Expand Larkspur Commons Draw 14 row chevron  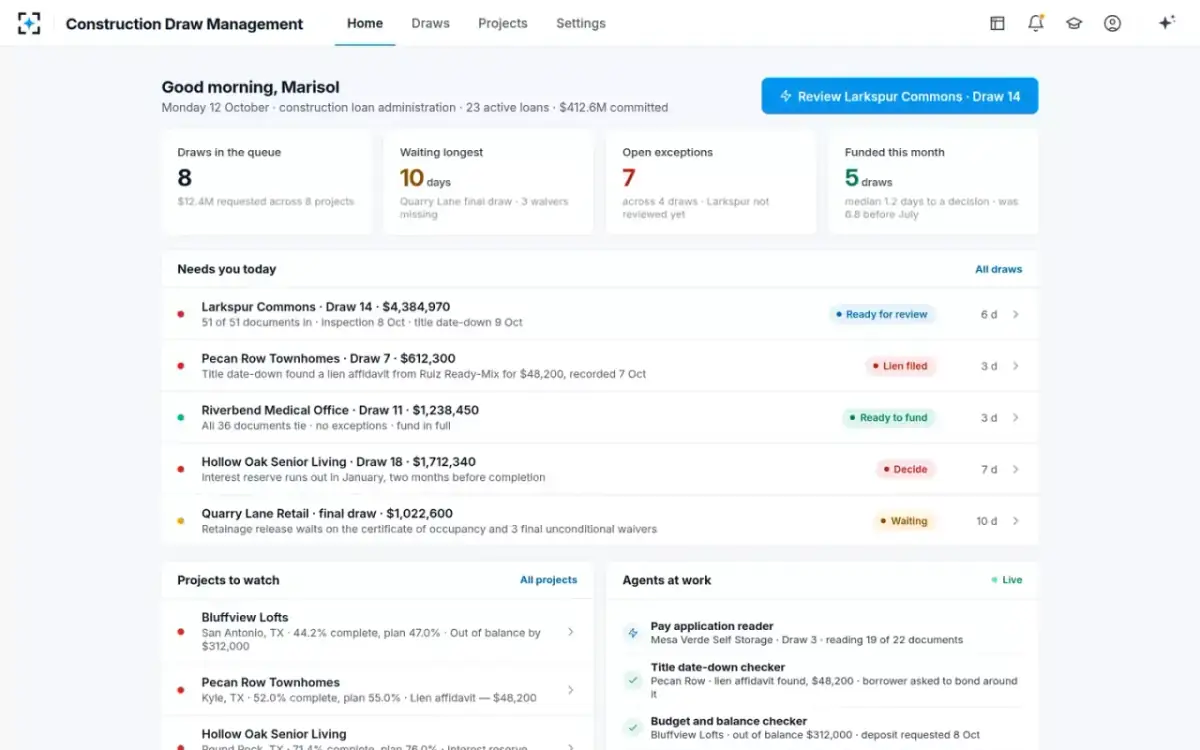[x=1015, y=314]
